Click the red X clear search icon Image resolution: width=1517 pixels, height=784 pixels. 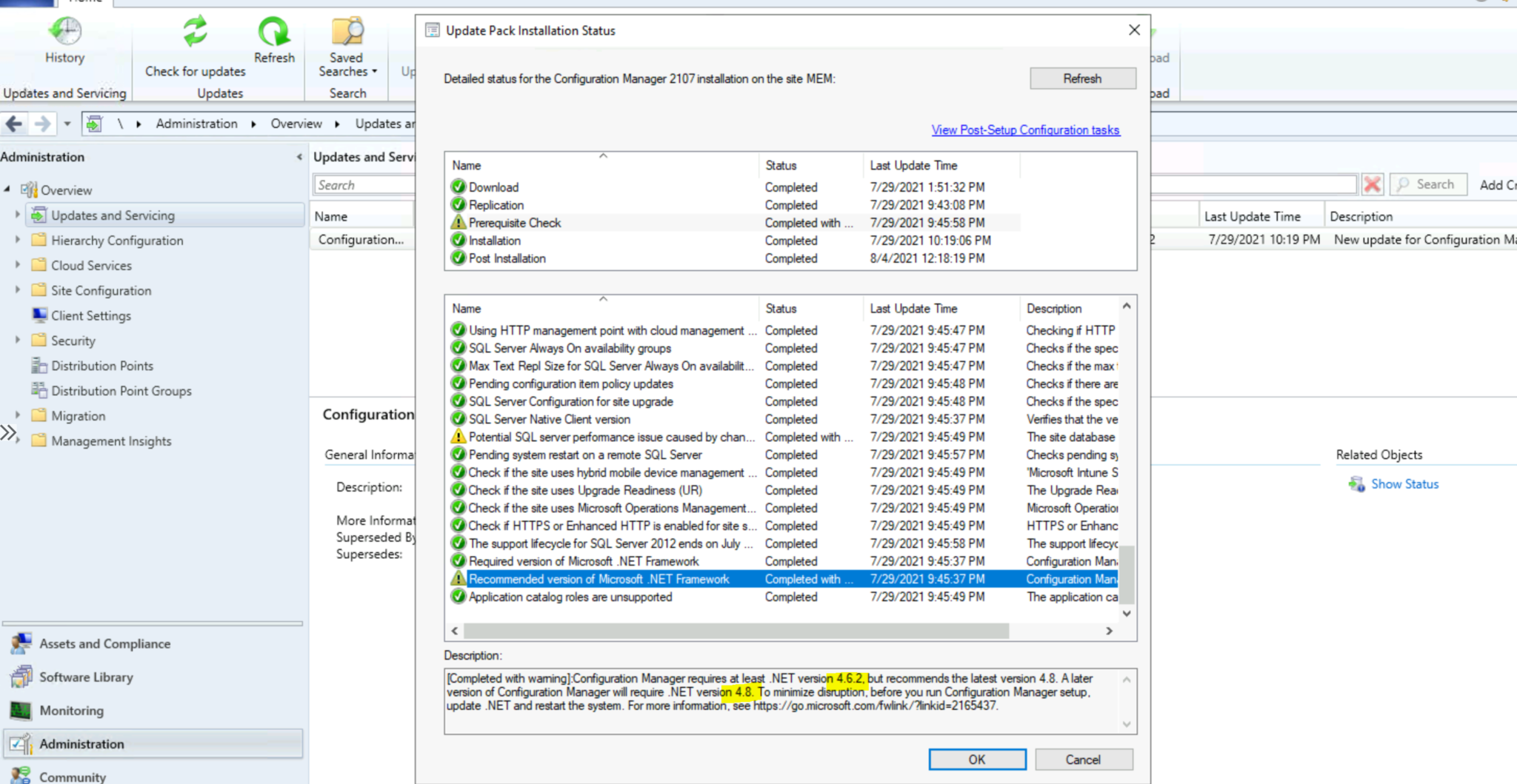pos(1372,185)
